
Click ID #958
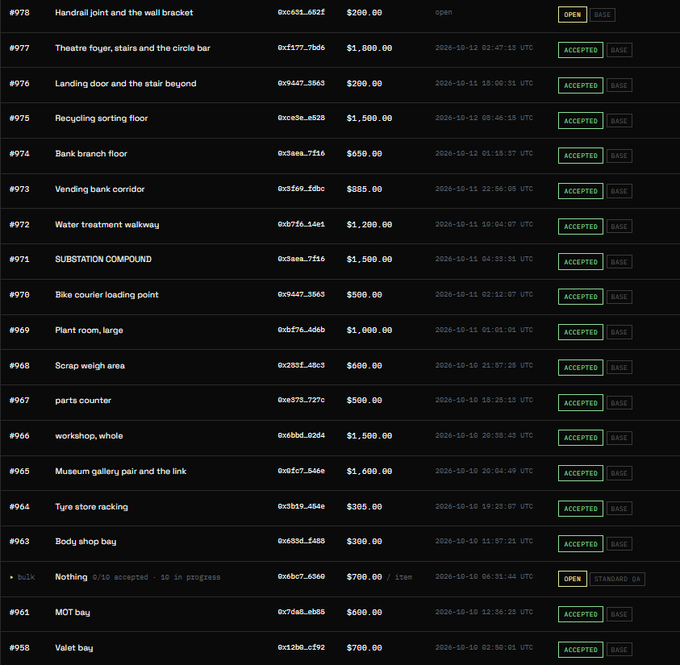coord(20,648)
